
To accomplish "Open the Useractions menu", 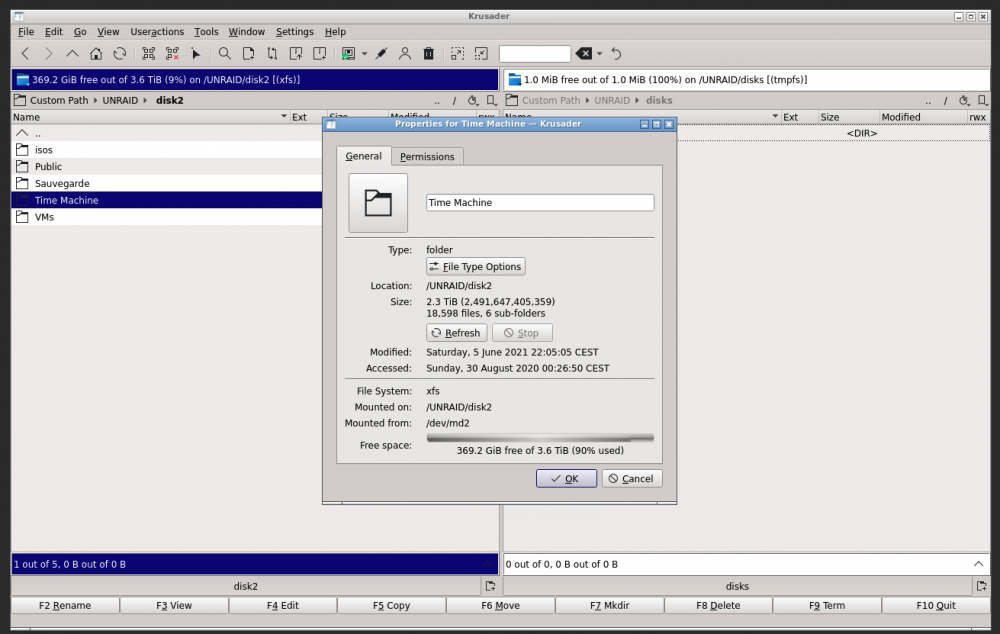I will pos(157,32).
